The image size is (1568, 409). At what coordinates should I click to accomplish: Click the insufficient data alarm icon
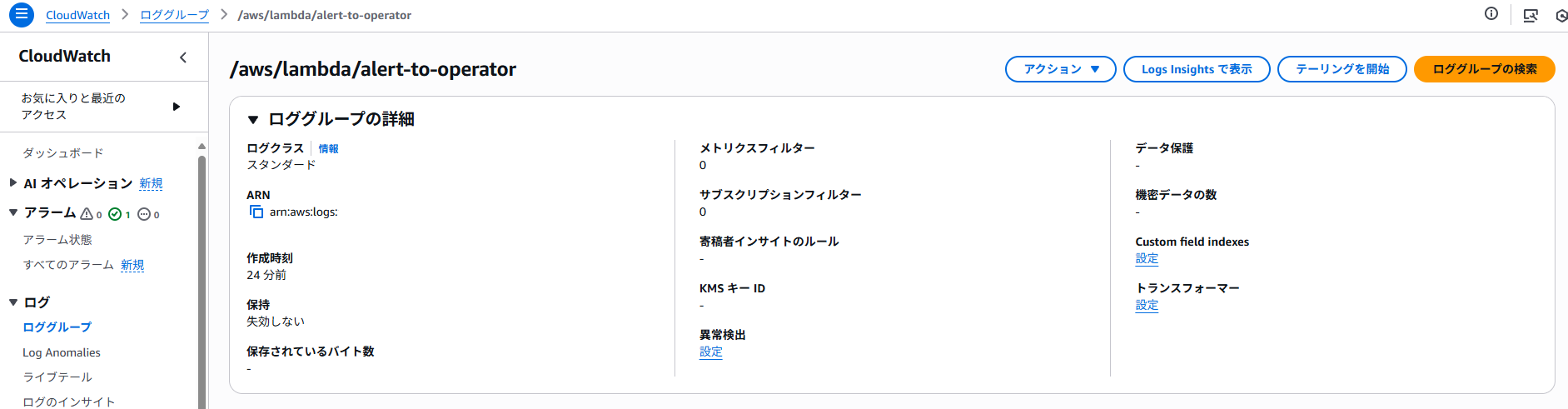pos(144,214)
